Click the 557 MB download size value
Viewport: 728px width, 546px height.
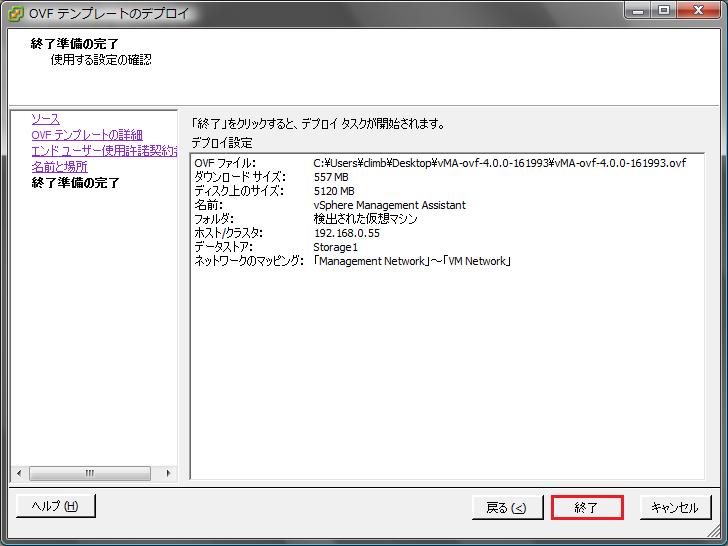(331, 177)
